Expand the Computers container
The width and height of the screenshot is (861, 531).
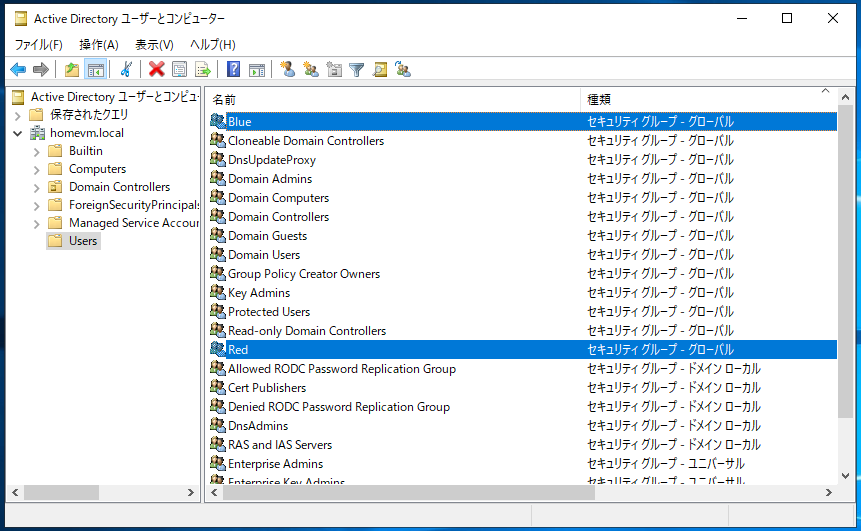click(36, 170)
